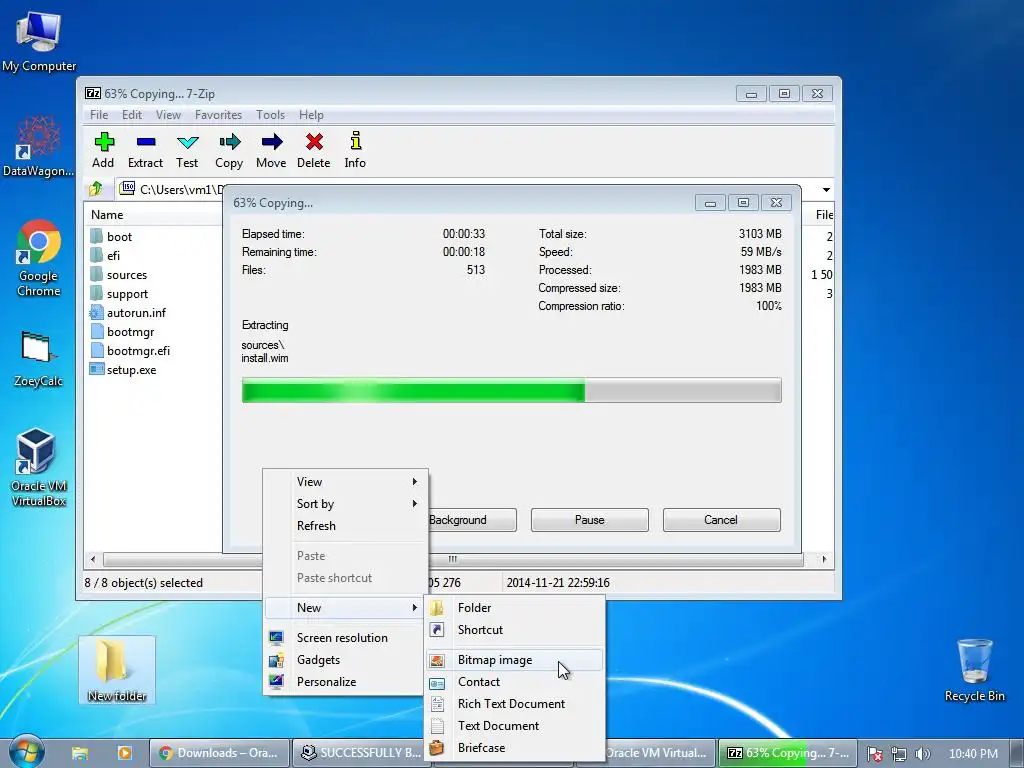Expand the Sort by submenu
The image size is (1024, 768).
click(x=346, y=504)
